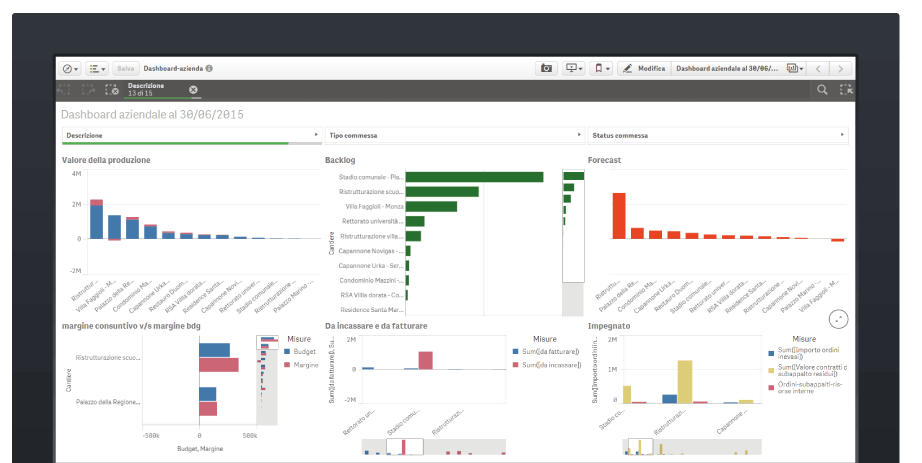Click Condominio Mazzini backlog label

[x=372, y=280]
